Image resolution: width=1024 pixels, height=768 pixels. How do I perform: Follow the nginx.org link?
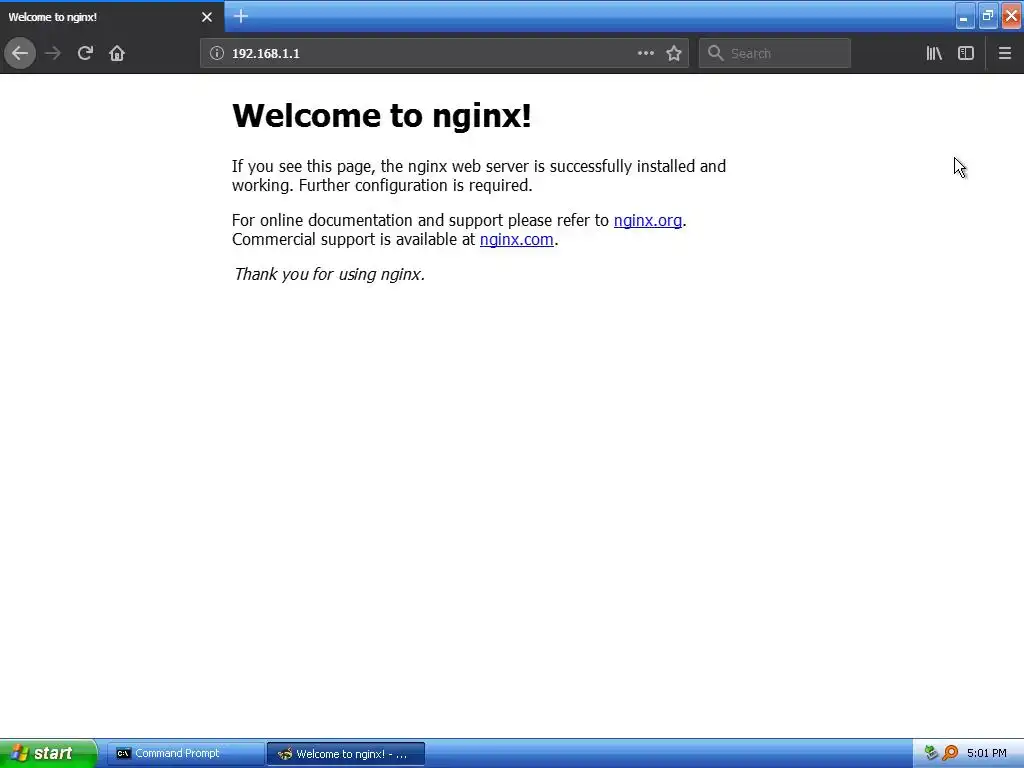tap(647, 220)
